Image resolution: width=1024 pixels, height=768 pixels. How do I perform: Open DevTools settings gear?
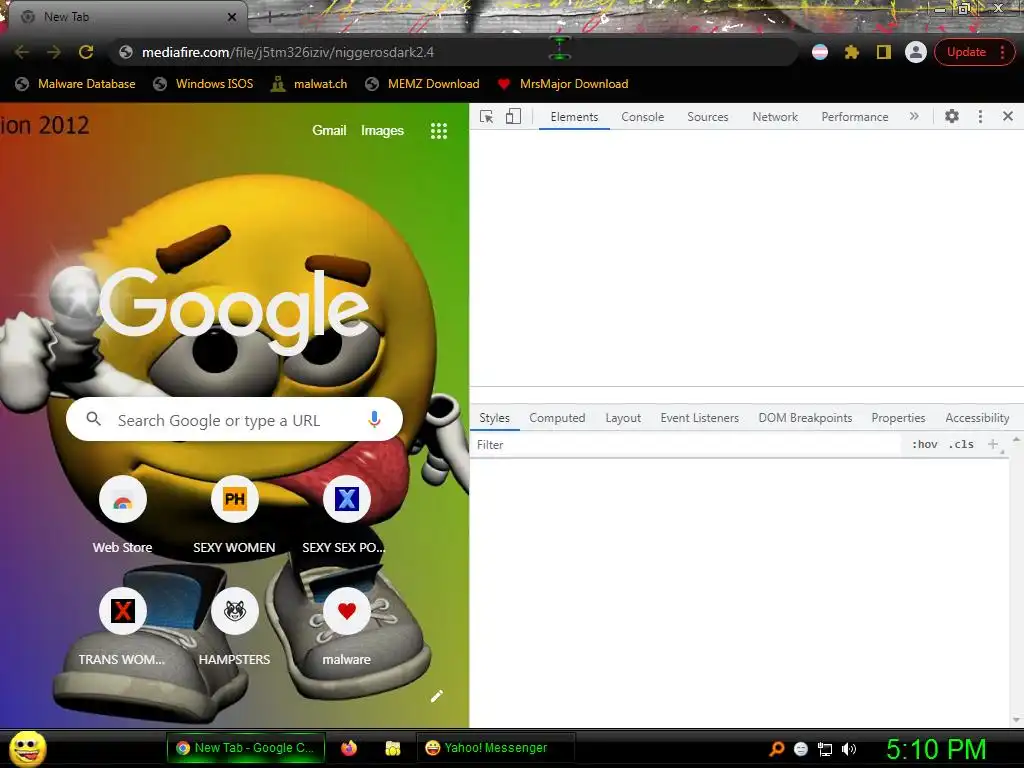click(952, 116)
